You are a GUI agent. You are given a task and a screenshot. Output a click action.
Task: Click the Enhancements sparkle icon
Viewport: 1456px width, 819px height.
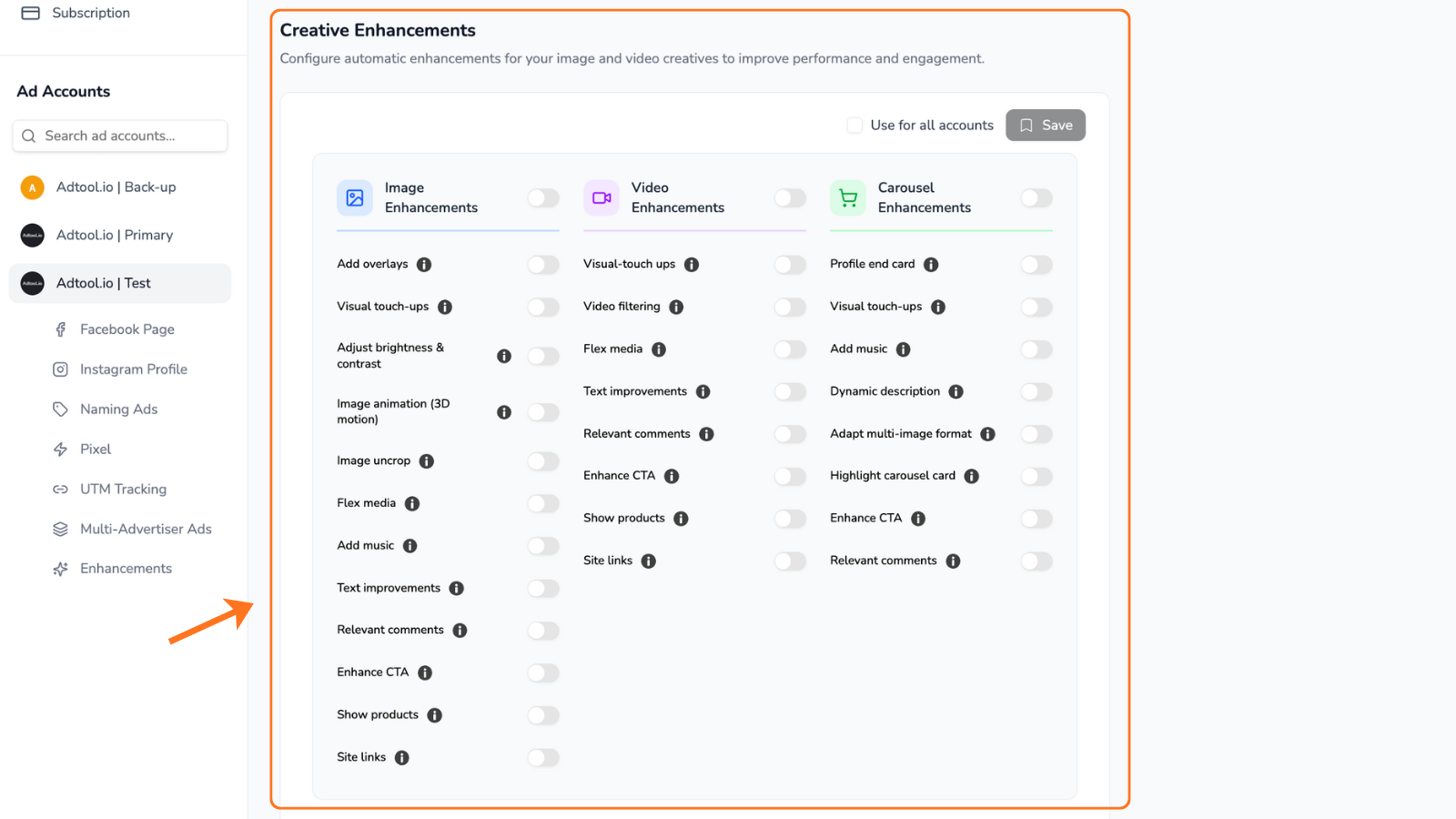(x=60, y=568)
